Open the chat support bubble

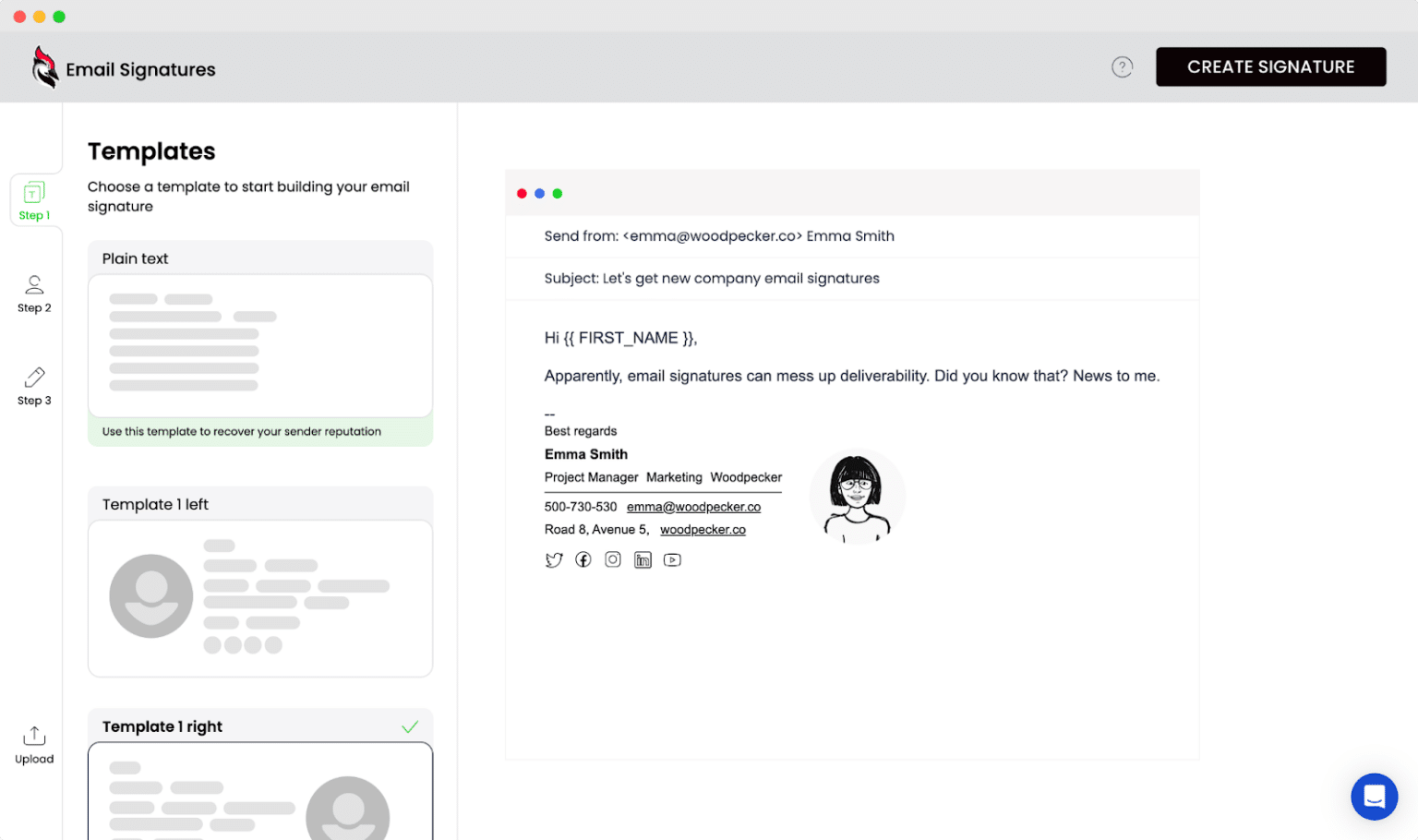pos(1375,797)
